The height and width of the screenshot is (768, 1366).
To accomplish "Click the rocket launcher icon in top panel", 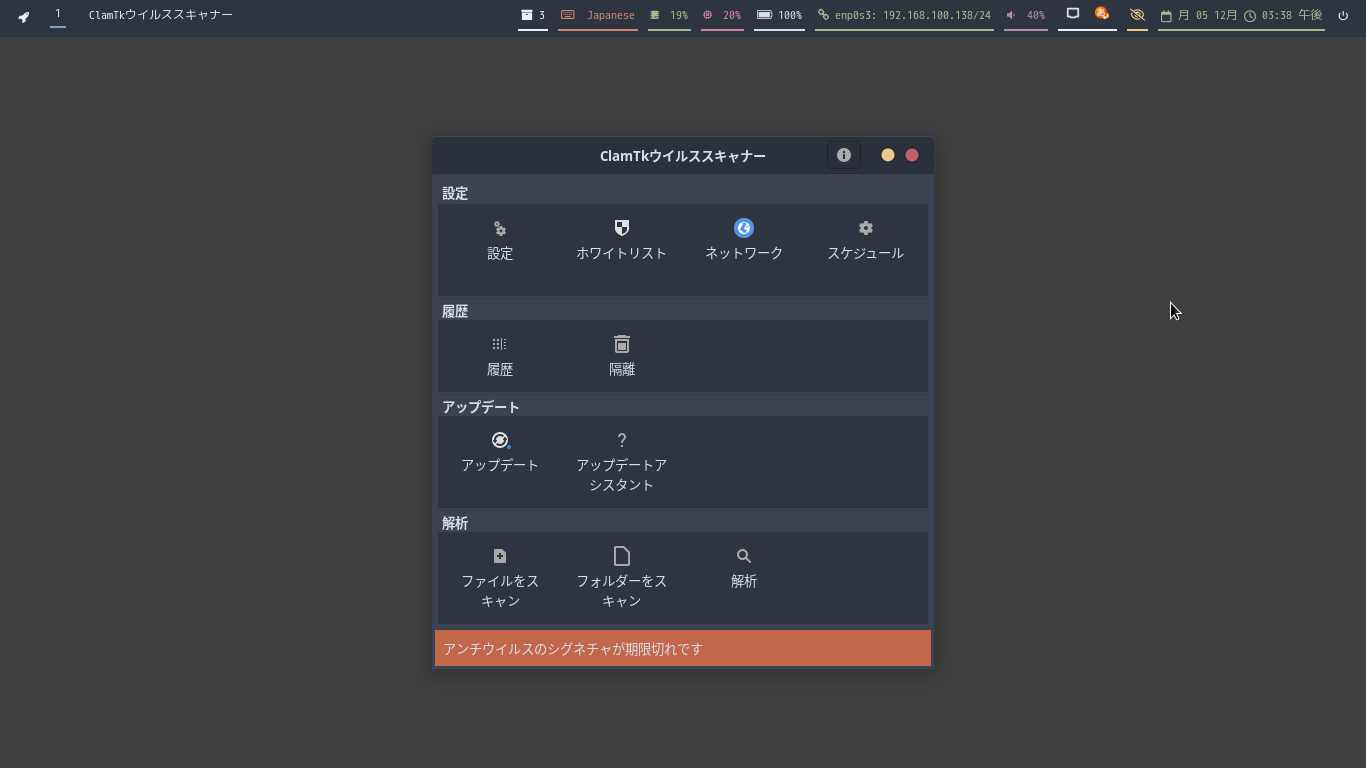I will (24, 16).
